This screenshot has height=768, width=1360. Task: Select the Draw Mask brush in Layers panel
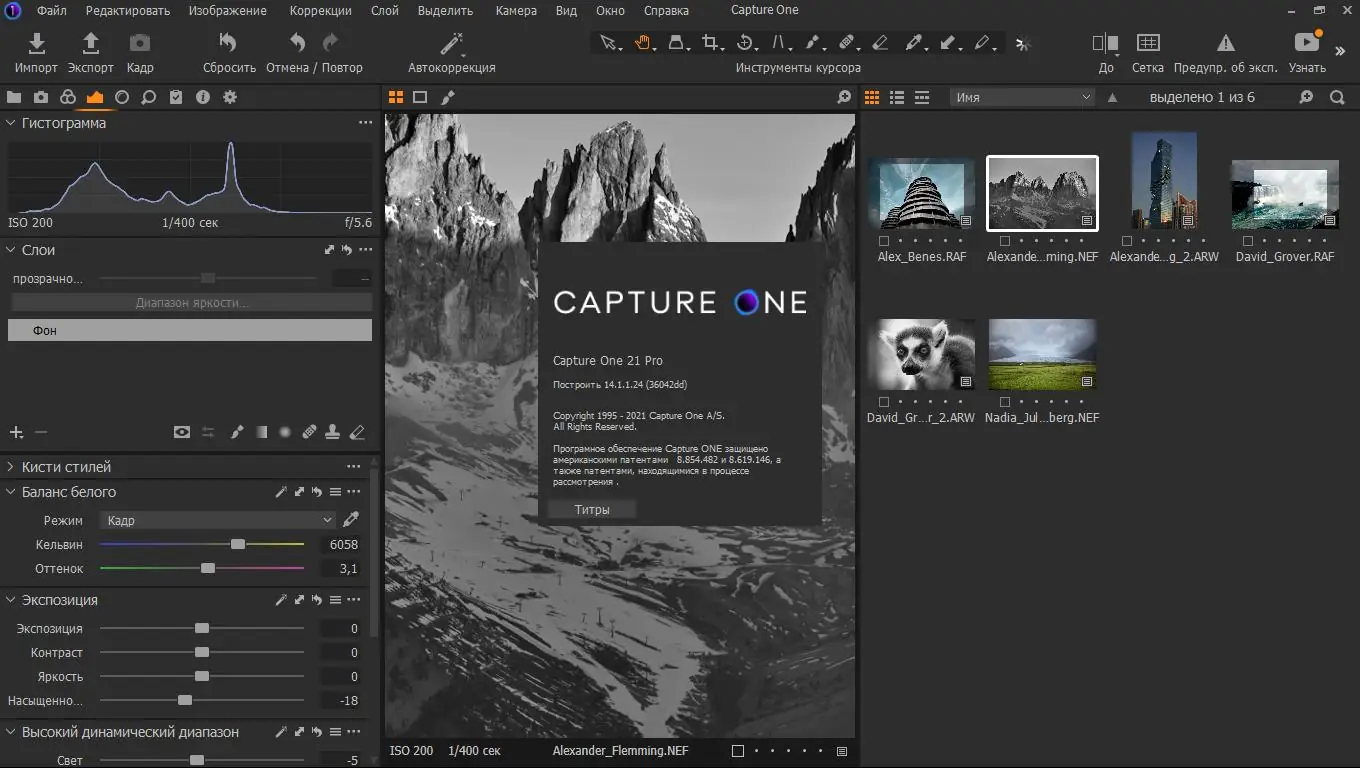point(237,432)
